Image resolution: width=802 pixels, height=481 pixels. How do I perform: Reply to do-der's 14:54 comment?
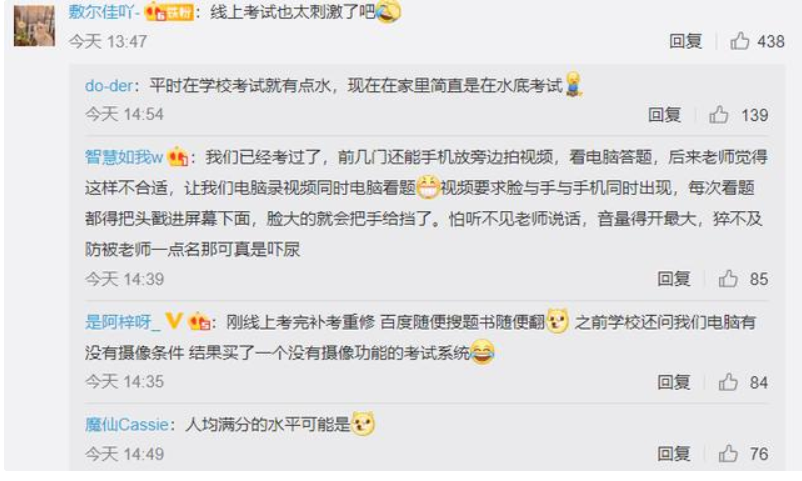point(664,115)
